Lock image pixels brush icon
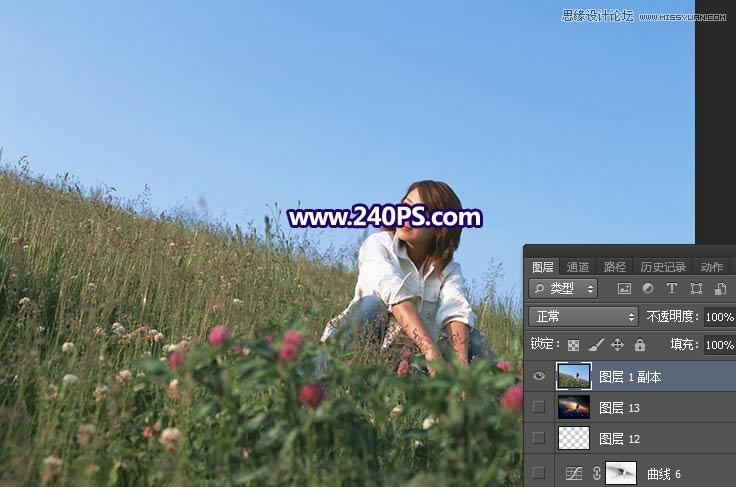736x487 pixels. point(596,345)
